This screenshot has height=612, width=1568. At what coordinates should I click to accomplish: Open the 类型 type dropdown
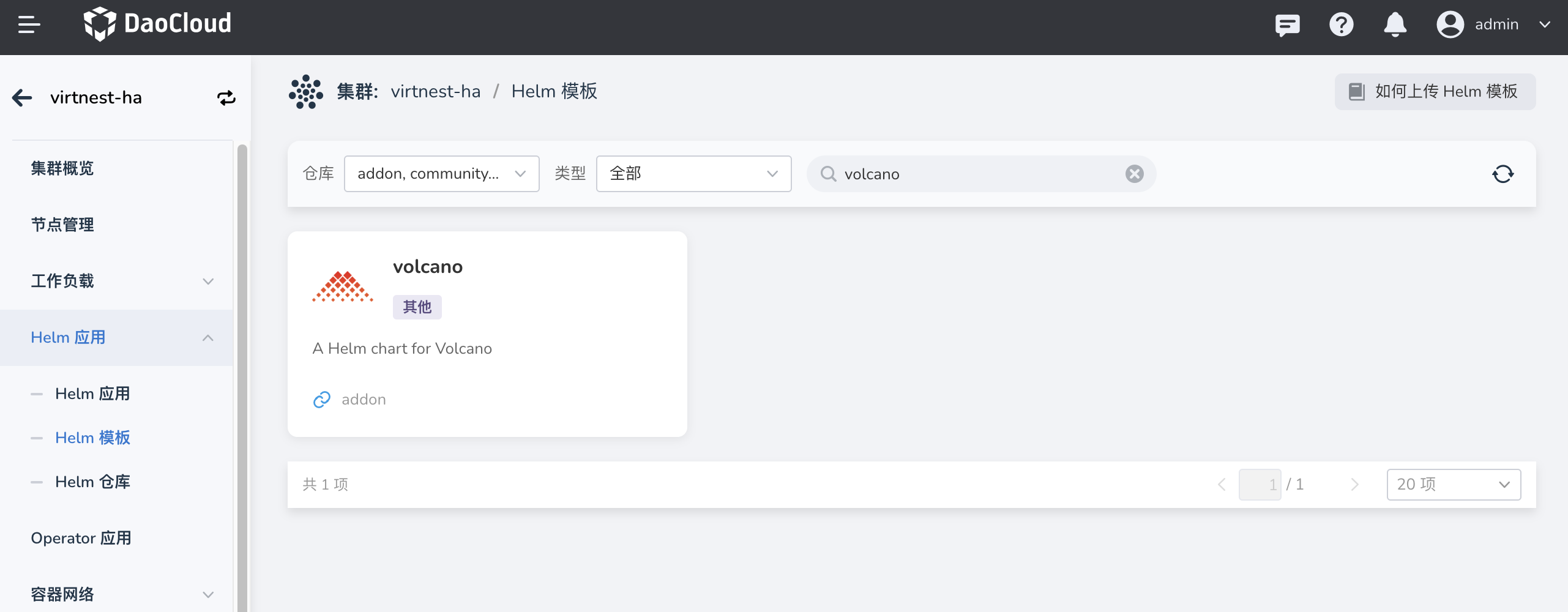(693, 174)
